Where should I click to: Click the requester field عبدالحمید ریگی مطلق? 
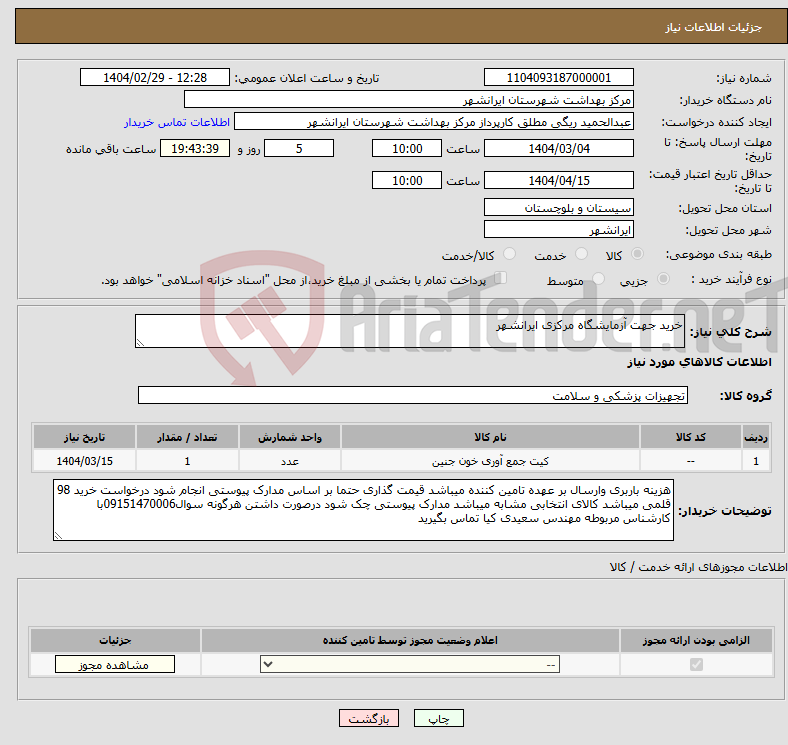tap(434, 122)
